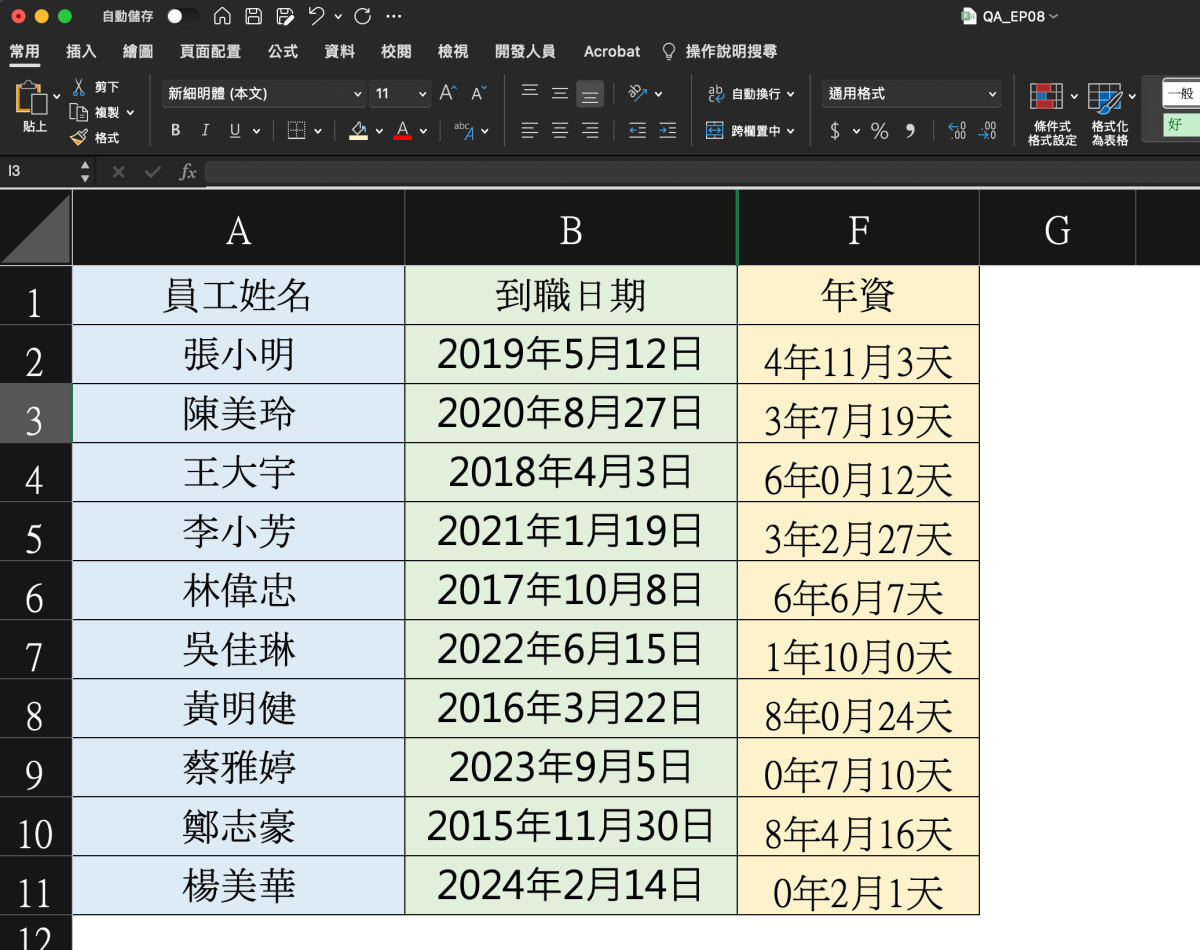The image size is (1200, 950).
Task: Open the more options ellipsis in title bar
Action: (x=394, y=16)
